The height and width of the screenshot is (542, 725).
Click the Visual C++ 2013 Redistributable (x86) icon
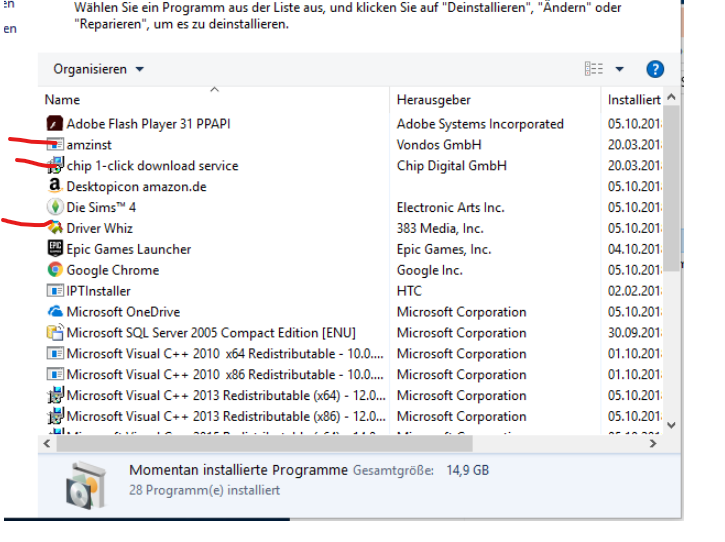click(55, 416)
